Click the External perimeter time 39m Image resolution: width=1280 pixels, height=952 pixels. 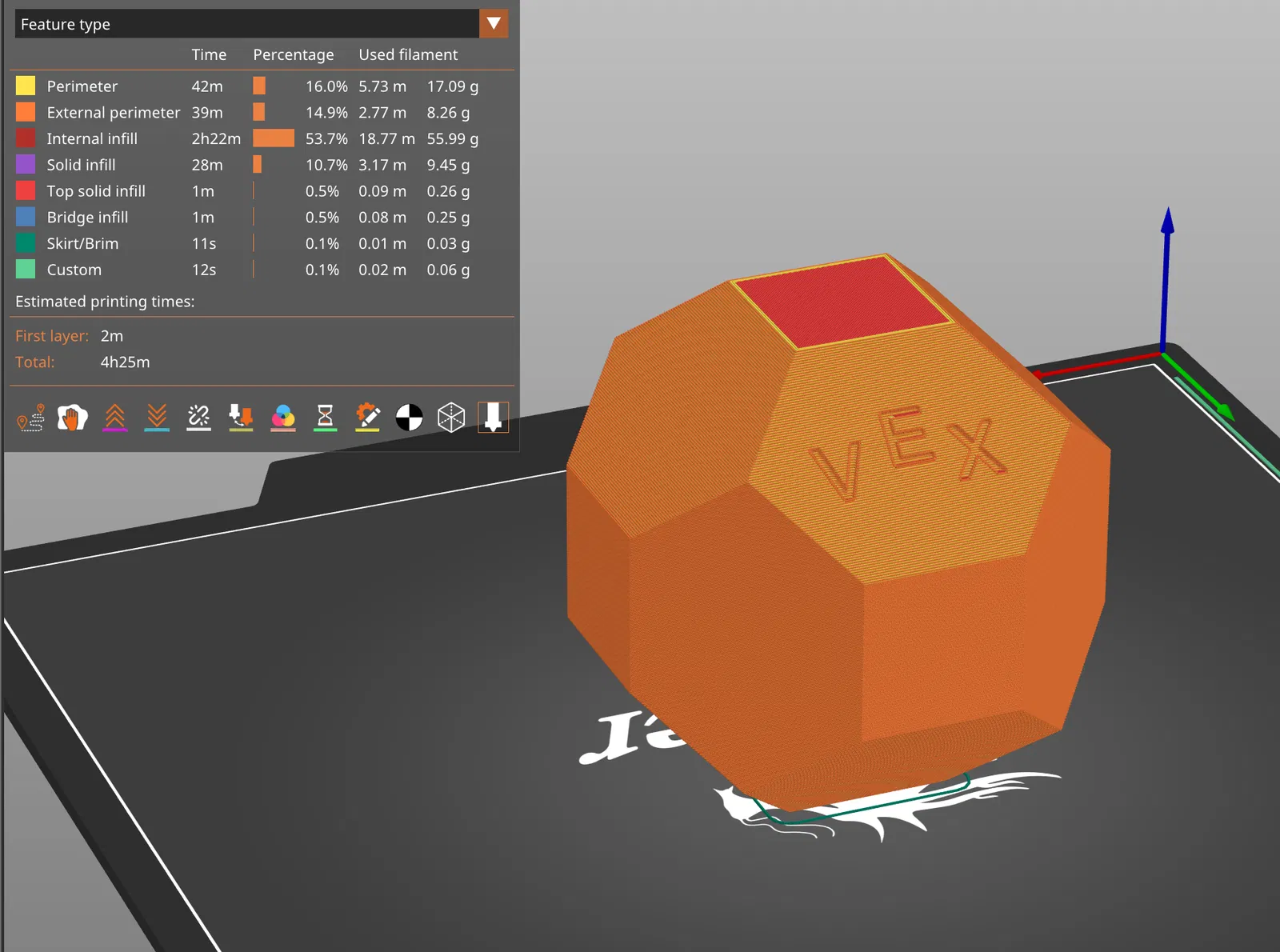(207, 112)
